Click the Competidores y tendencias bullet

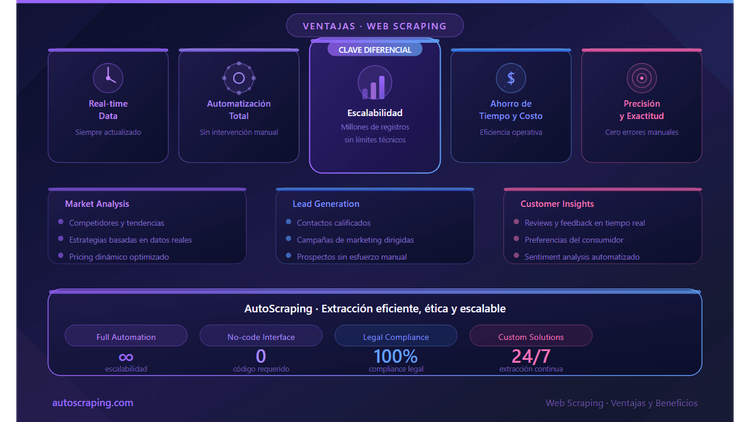click(x=116, y=223)
